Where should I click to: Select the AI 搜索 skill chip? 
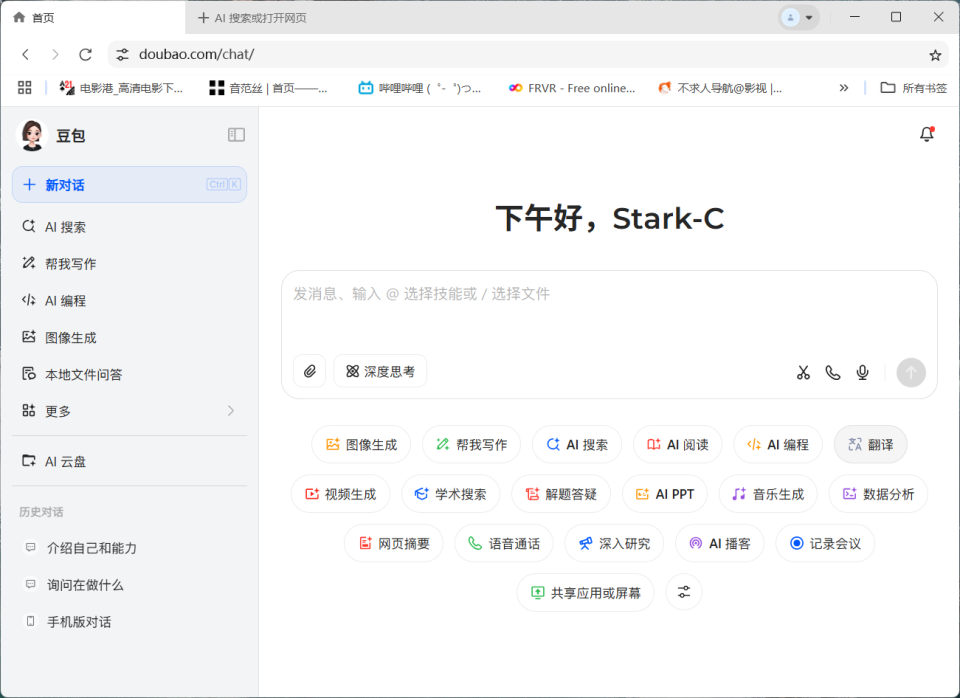tap(577, 445)
